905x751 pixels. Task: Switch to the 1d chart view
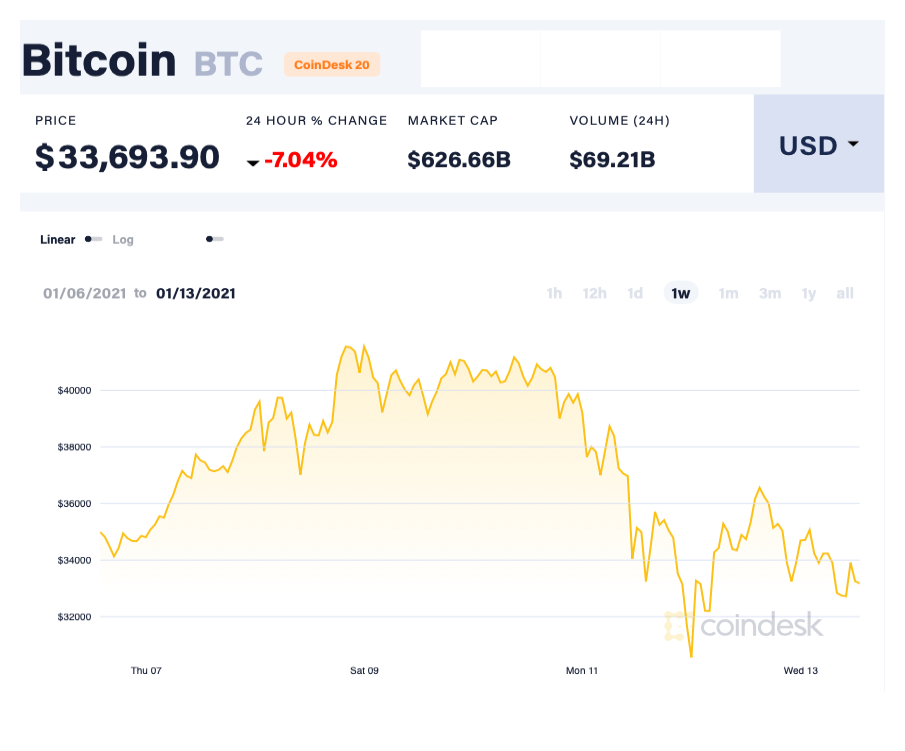point(634,293)
